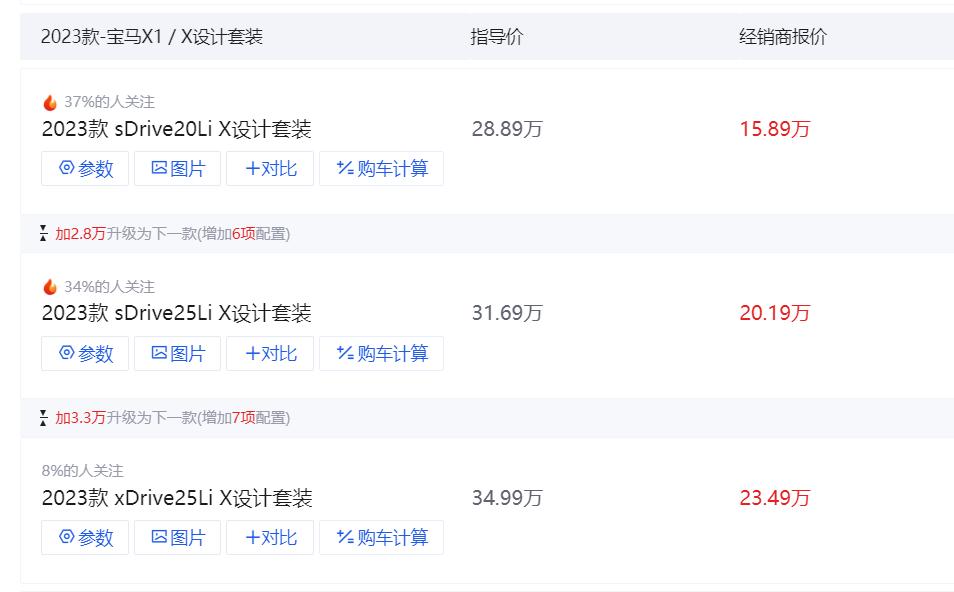Open 参数 for sDrive25Li X设计套装
This screenshot has width=954, height=592.
pos(85,353)
